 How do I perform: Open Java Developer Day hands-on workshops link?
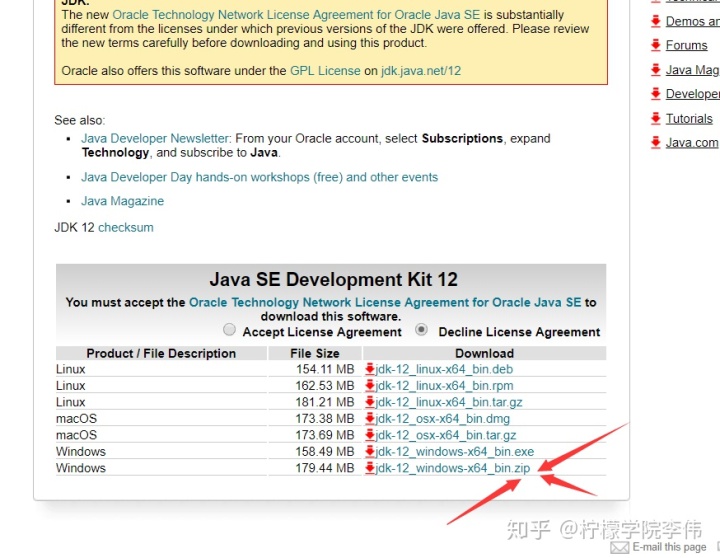259,177
